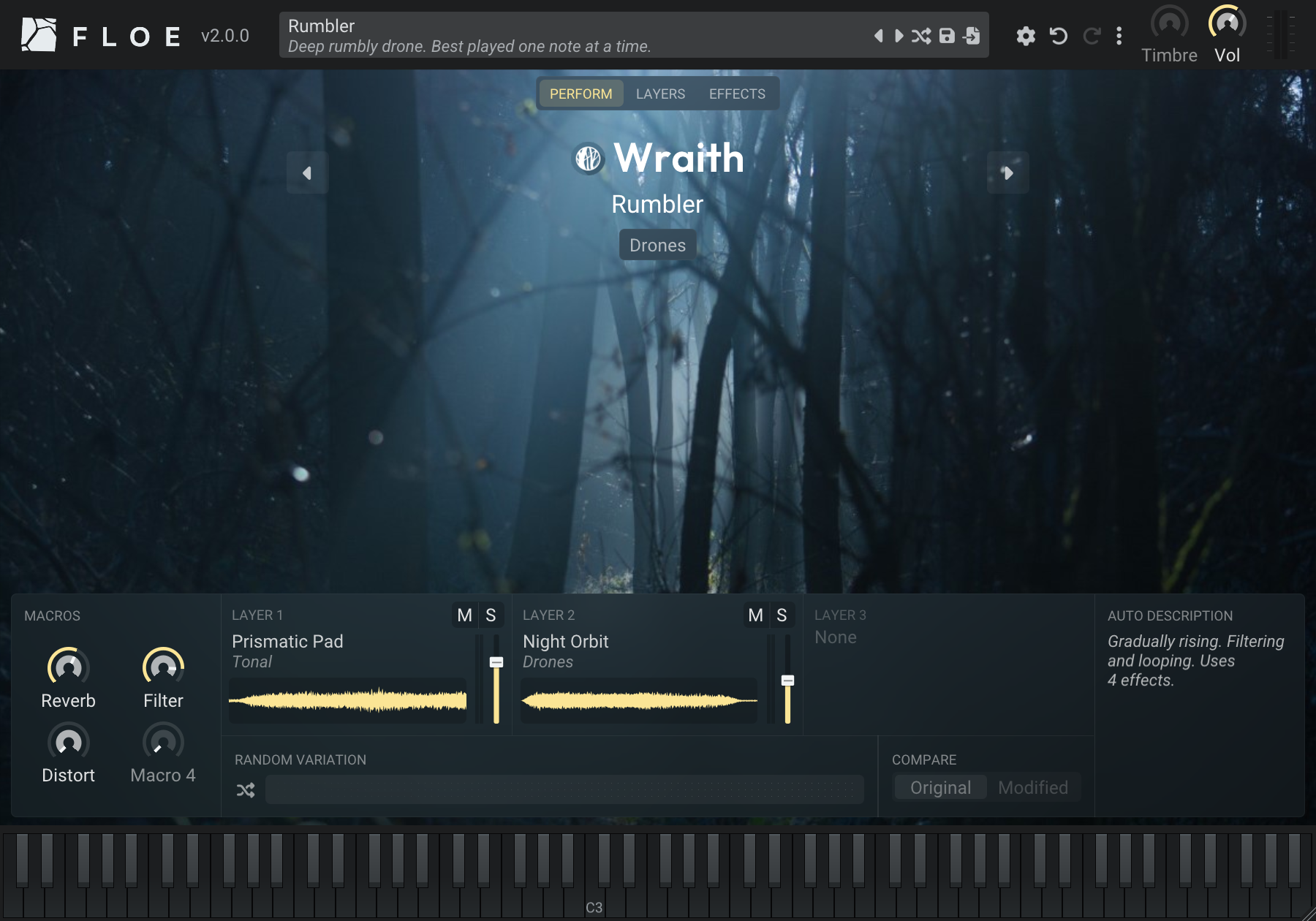This screenshot has width=1316, height=921.
Task: Redo the last undone change
Action: pyautogui.click(x=1092, y=36)
